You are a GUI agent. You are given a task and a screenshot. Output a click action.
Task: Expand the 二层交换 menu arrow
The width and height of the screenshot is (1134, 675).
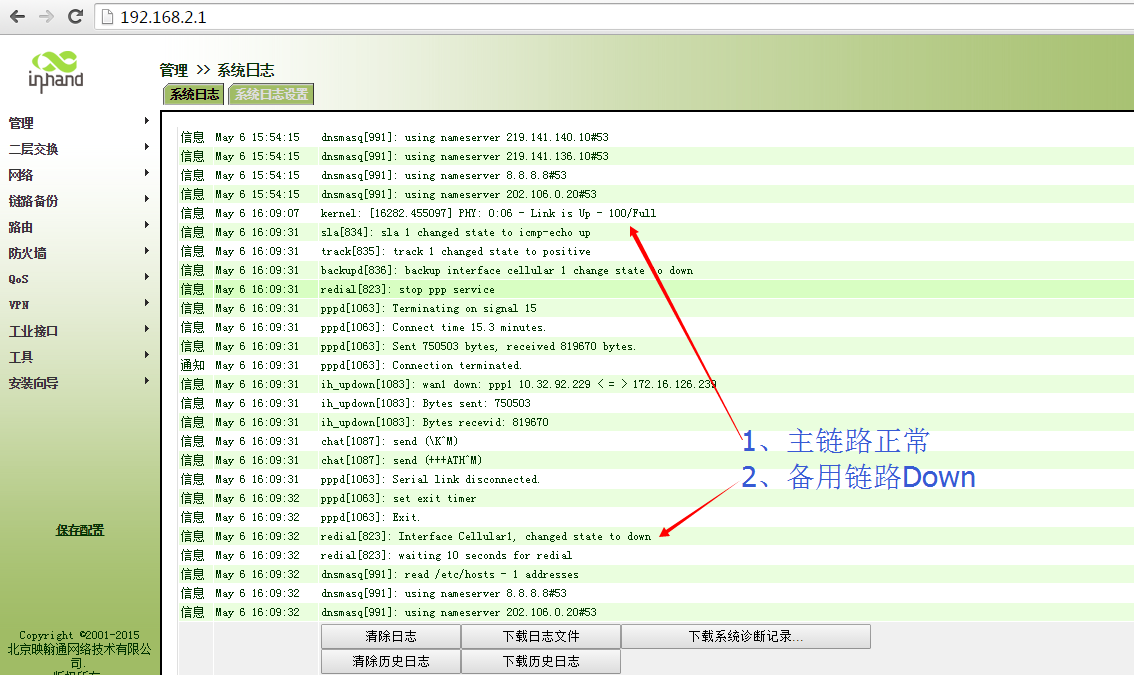click(x=147, y=147)
